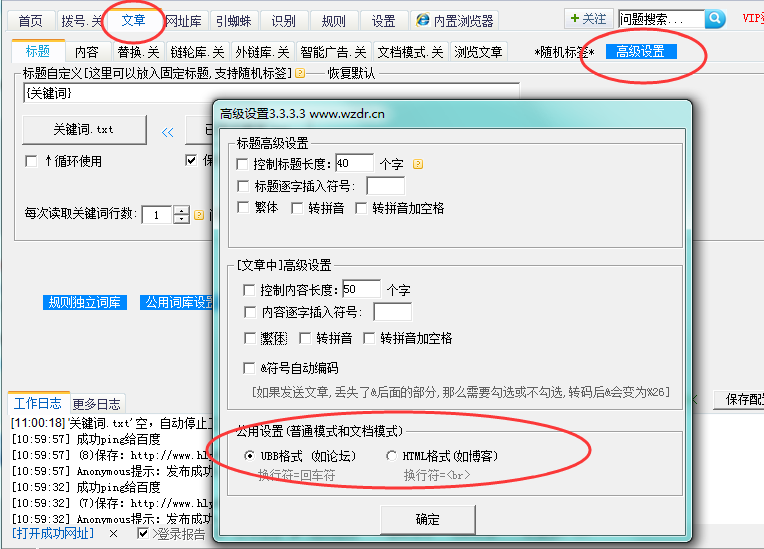Click the 关键词.txt button
764x549 pixels.
[84, 130]
